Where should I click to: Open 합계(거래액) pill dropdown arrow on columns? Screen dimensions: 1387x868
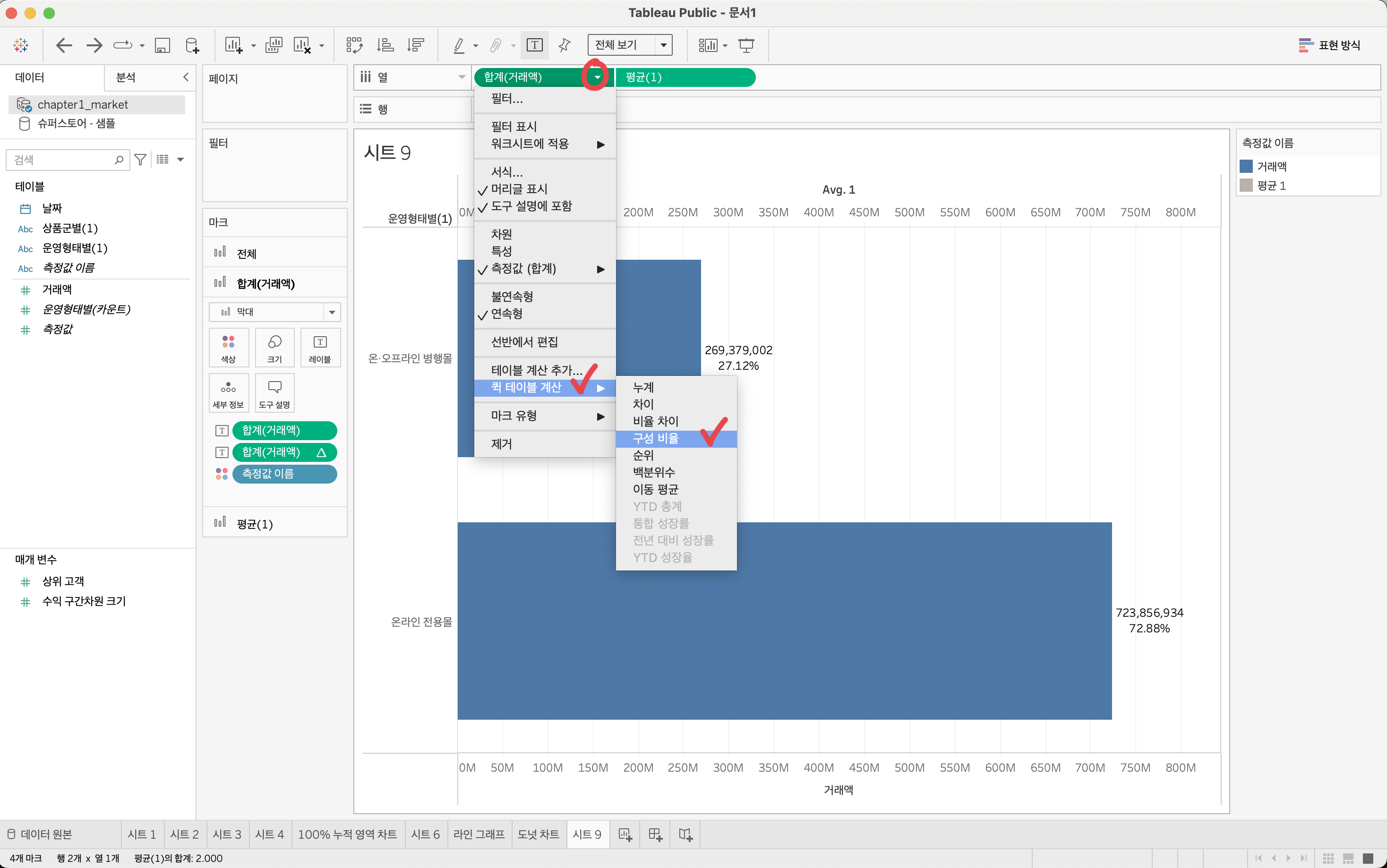tap(597, 77)
